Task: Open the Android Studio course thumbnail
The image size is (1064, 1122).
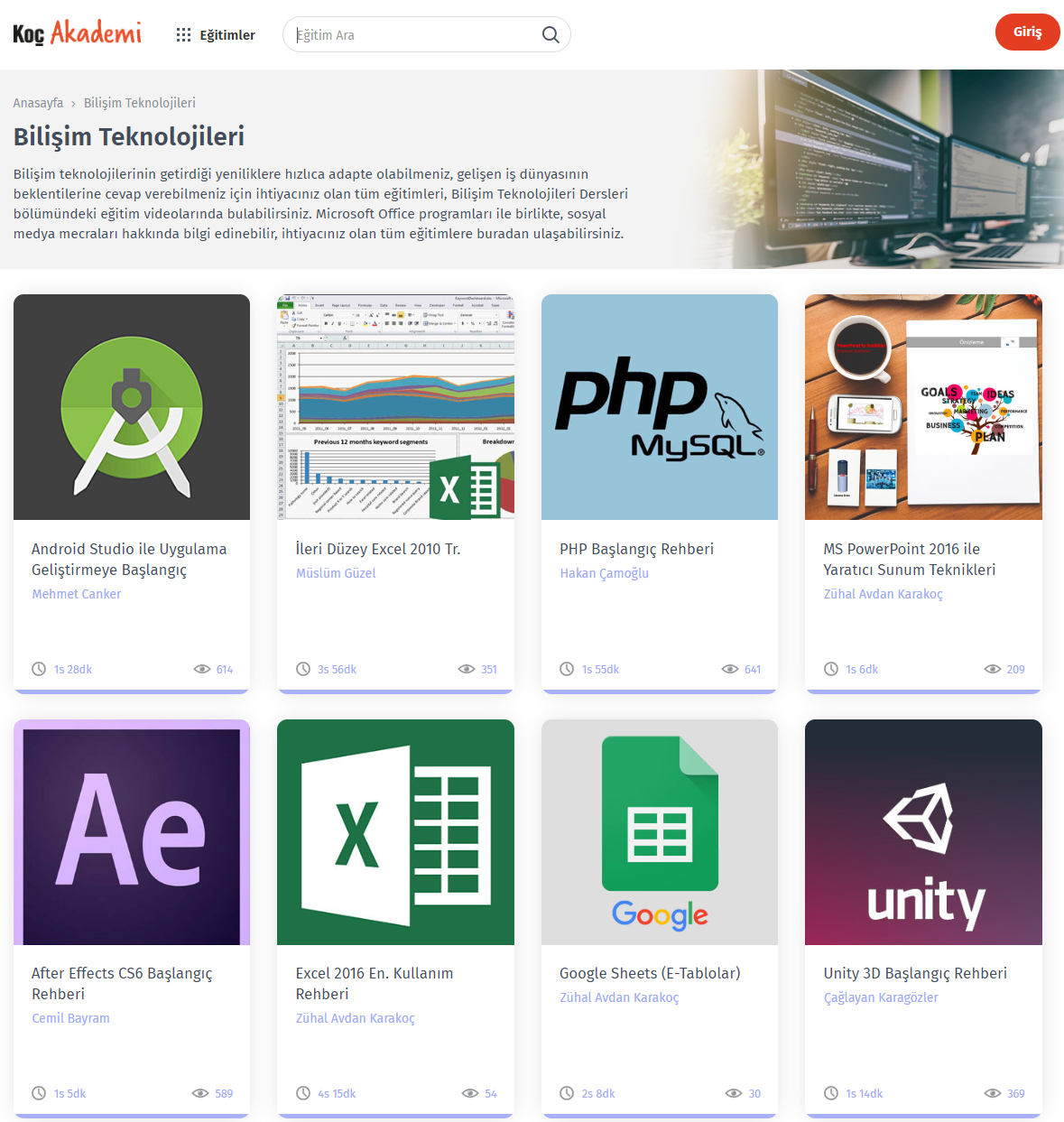Action: point(132,407)
